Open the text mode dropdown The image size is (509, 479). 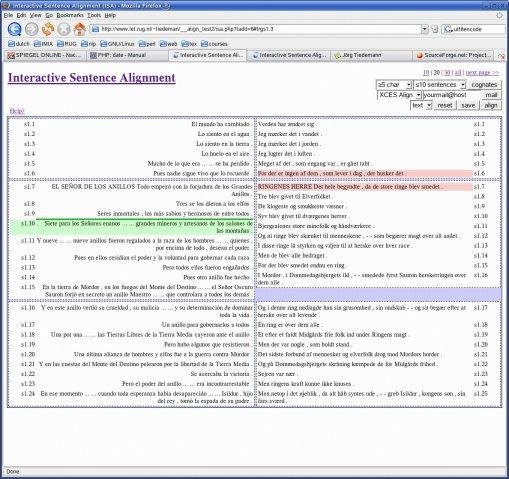click(421, 105)
